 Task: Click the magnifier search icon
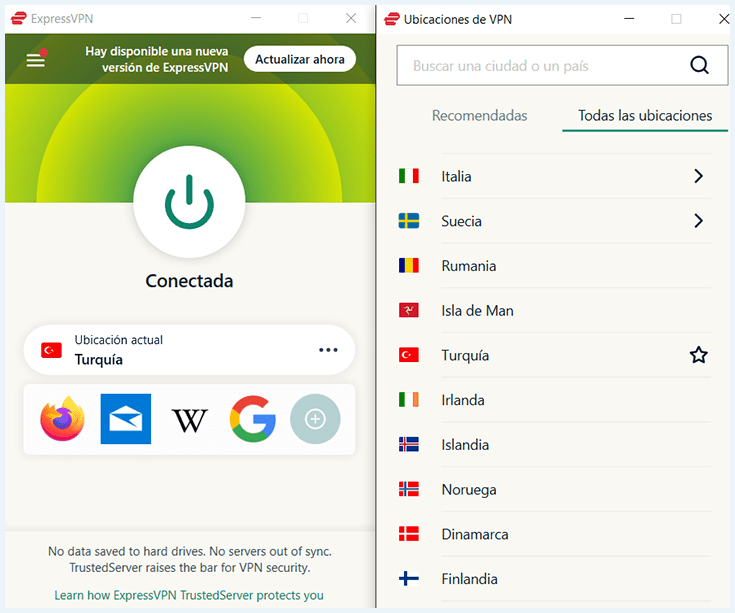699,65
